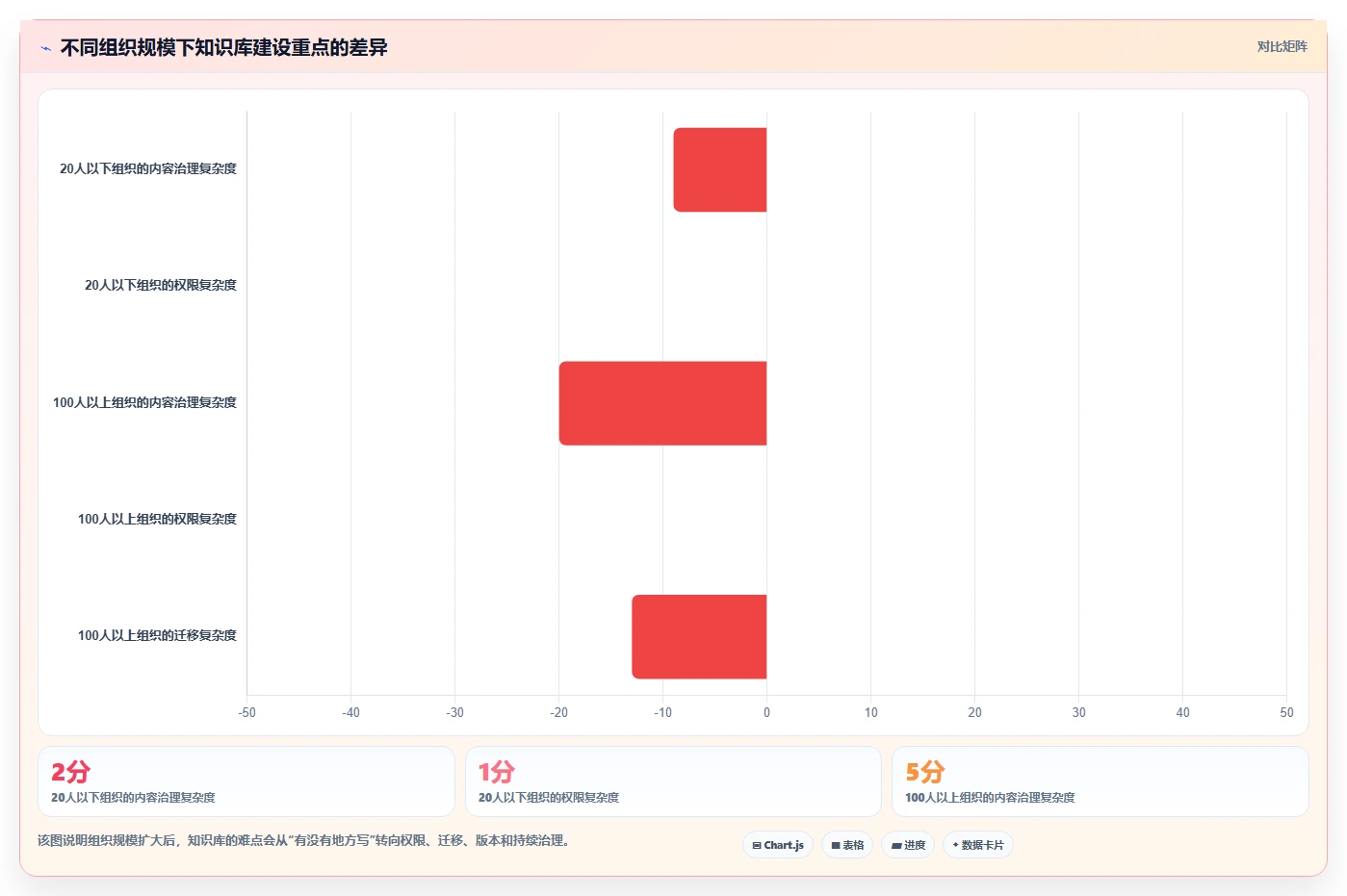Select the 数据卡片 tag pill

[978, 845]
